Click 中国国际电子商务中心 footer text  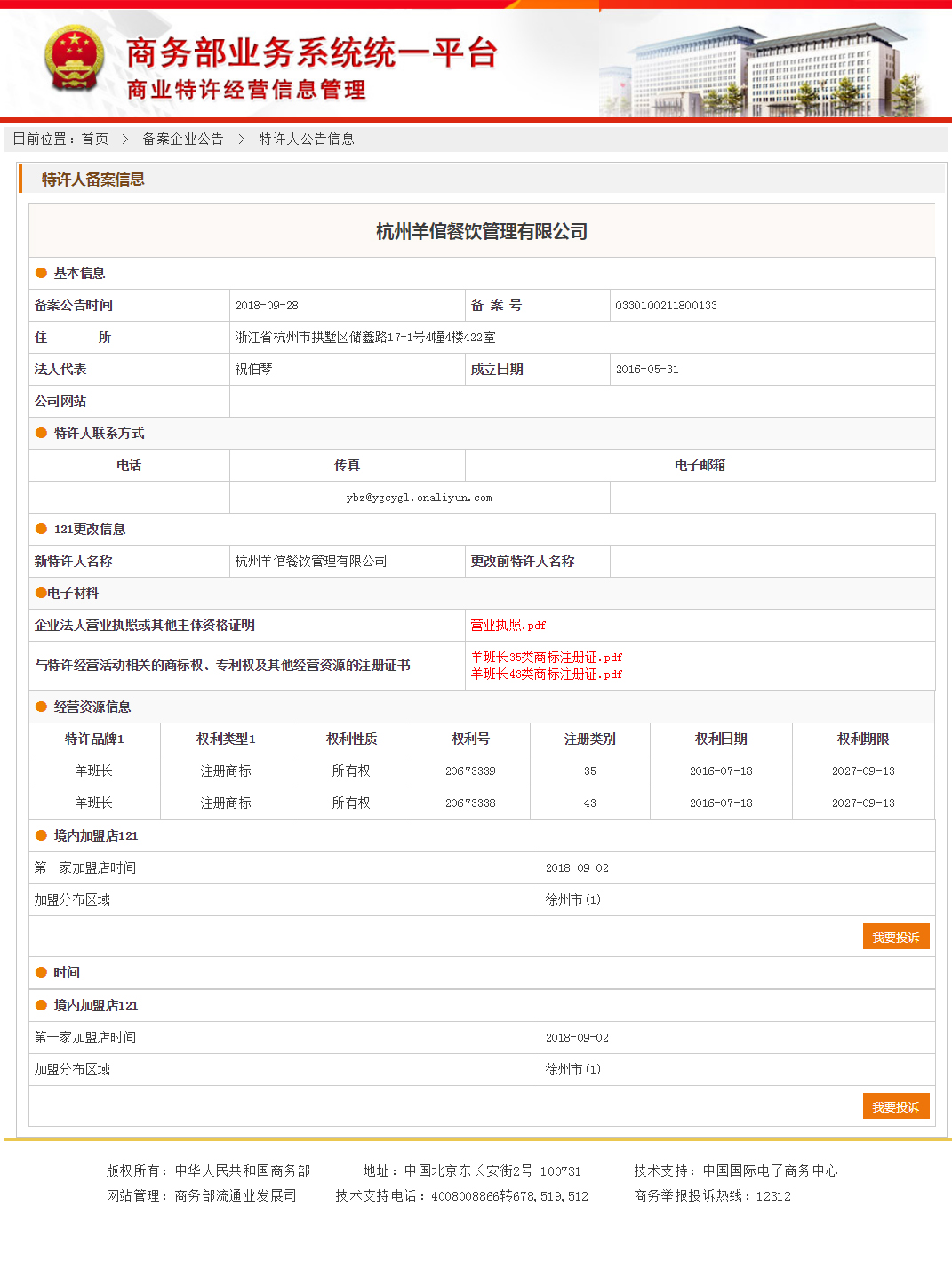tap(770, 1170)
